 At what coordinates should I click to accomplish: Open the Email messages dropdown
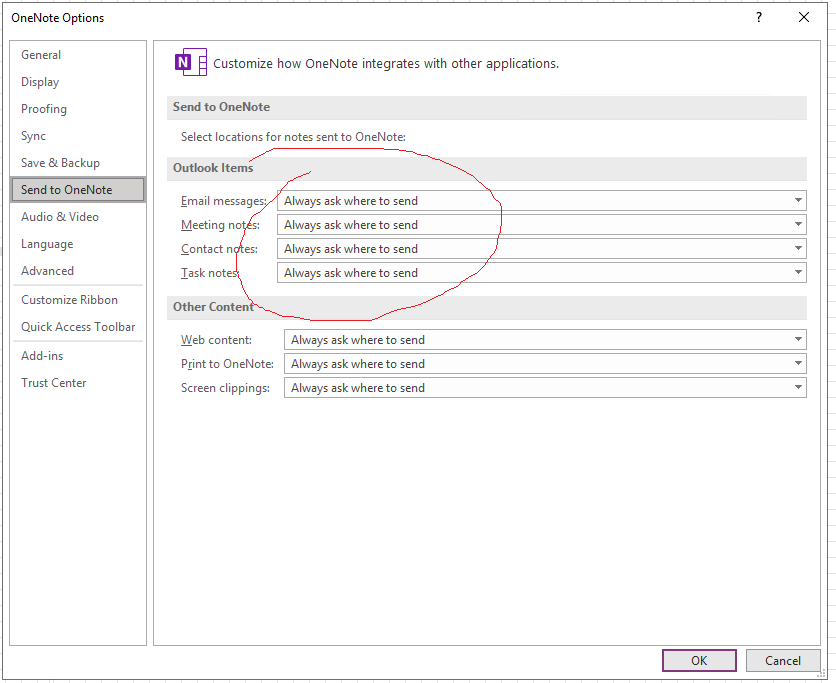(x=798, y=200)
